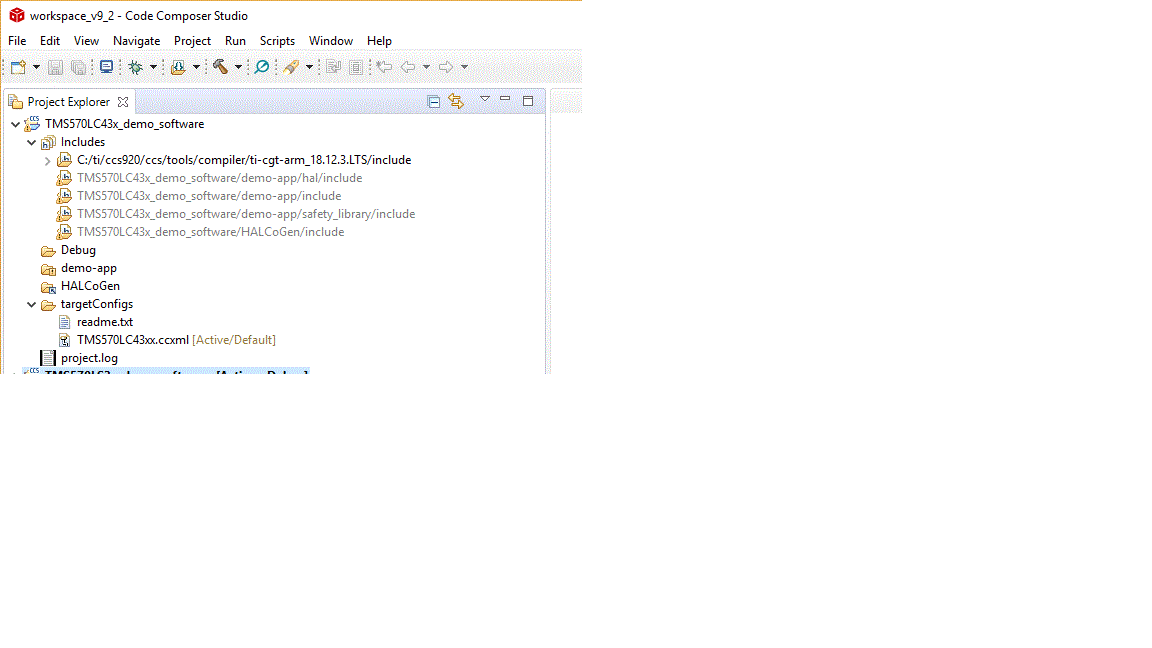Select the project.log file
This screenshot has width=1152, height=648.
(x=89, y=359)
